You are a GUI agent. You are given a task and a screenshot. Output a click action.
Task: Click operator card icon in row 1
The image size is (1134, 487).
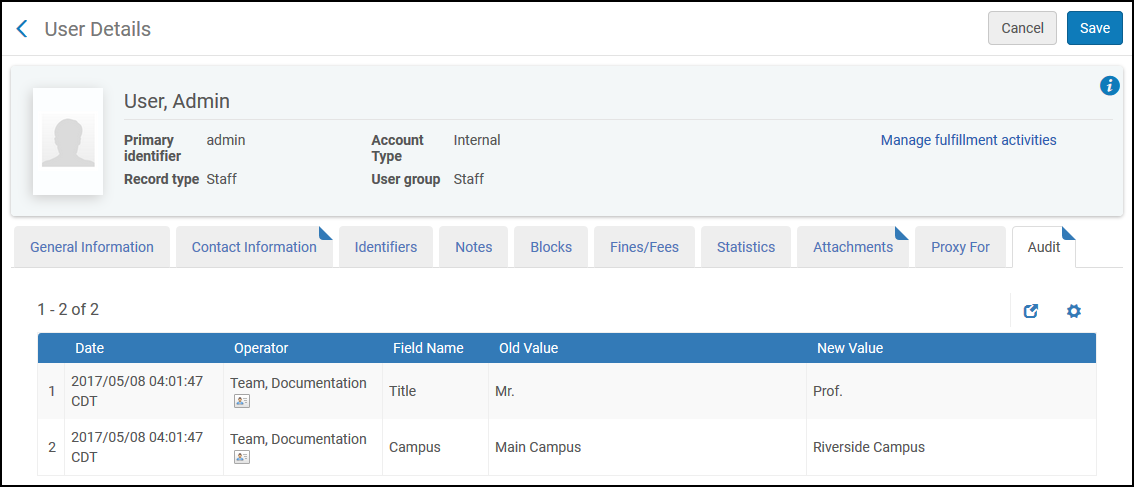[x=242, y=401]
